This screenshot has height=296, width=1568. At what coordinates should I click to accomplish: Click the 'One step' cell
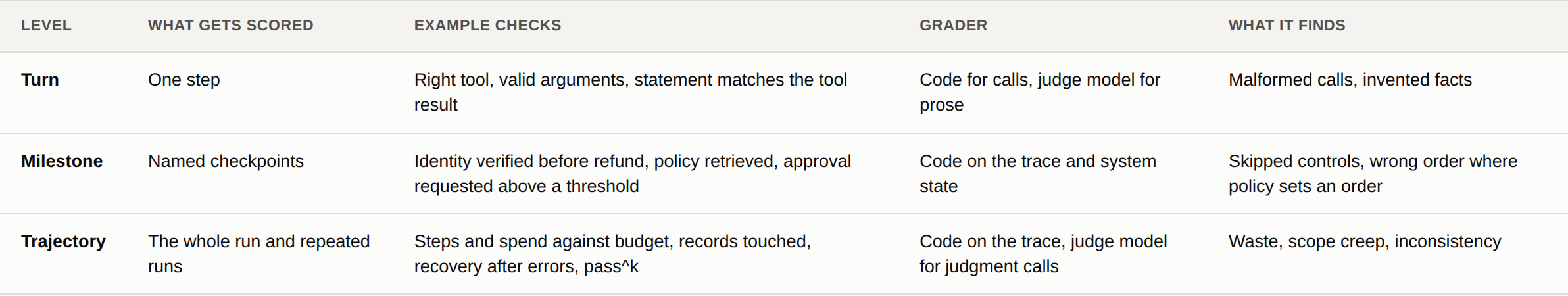pyautogui.click(x=184, y=80)
